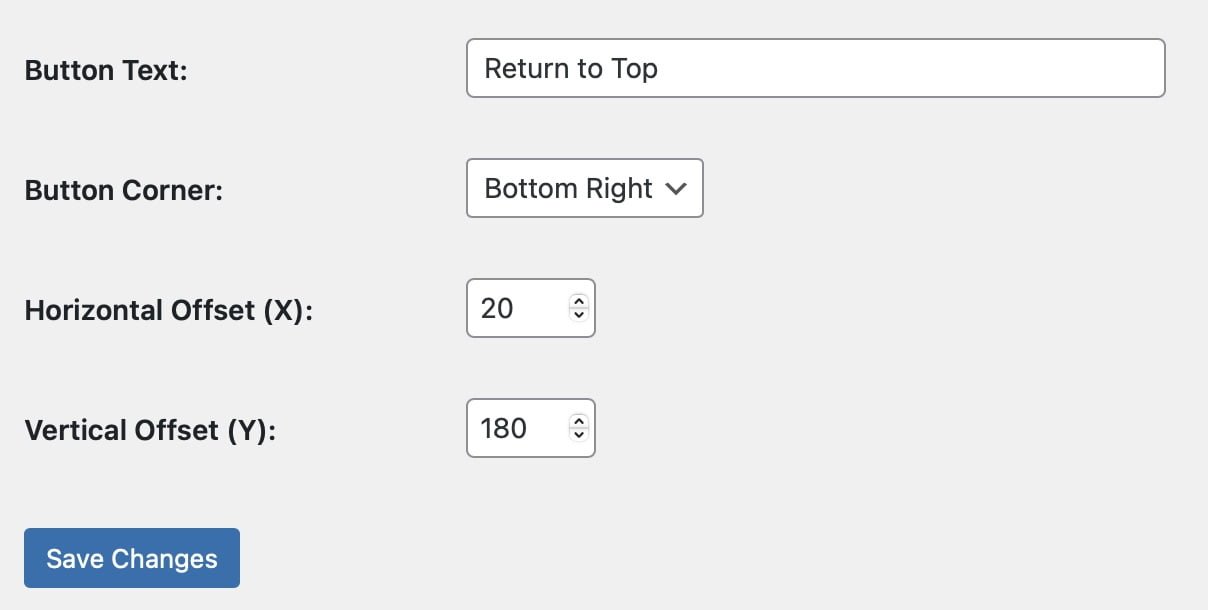Screen dimensions: 1208x610
Task: Click the Vertical Offset up arrow
Action: click(x=578, y=421)
